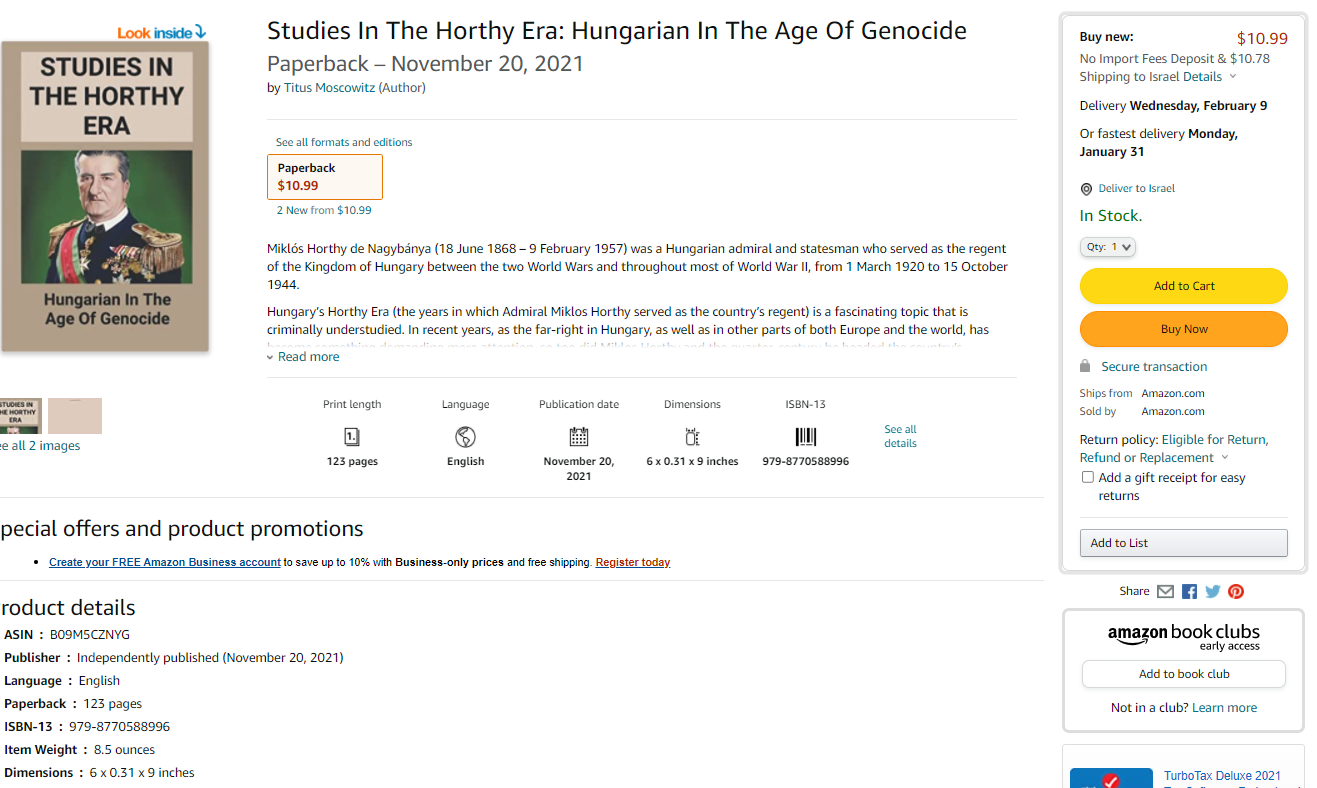Select the second blank image thumbnail
1317x788 pixels.
[75, 416]
